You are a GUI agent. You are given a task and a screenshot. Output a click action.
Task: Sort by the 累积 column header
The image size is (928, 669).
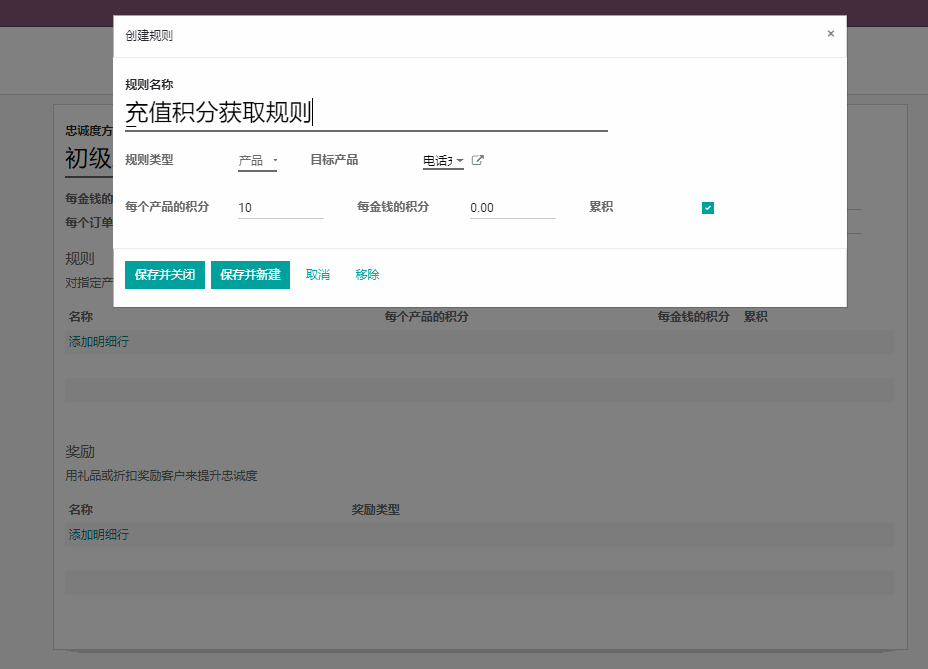click(x=756, y=317)
